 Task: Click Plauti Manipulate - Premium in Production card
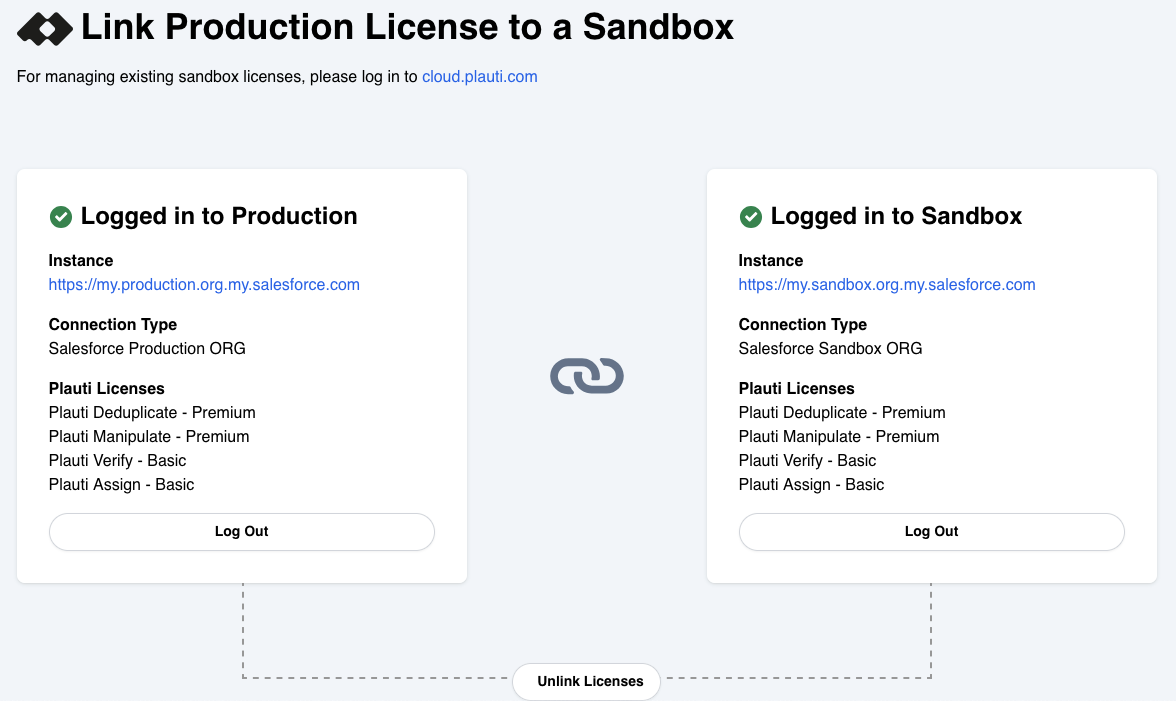pyautogui.click(x=149, y=436)
